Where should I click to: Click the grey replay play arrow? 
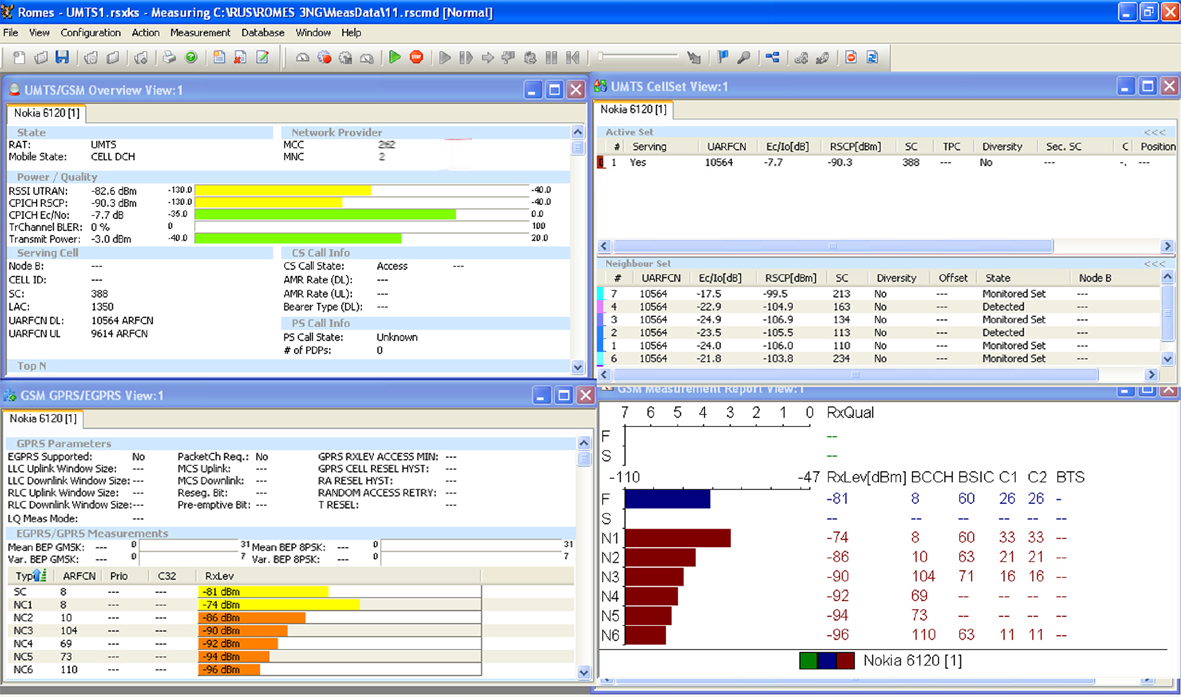coord(444,57)
